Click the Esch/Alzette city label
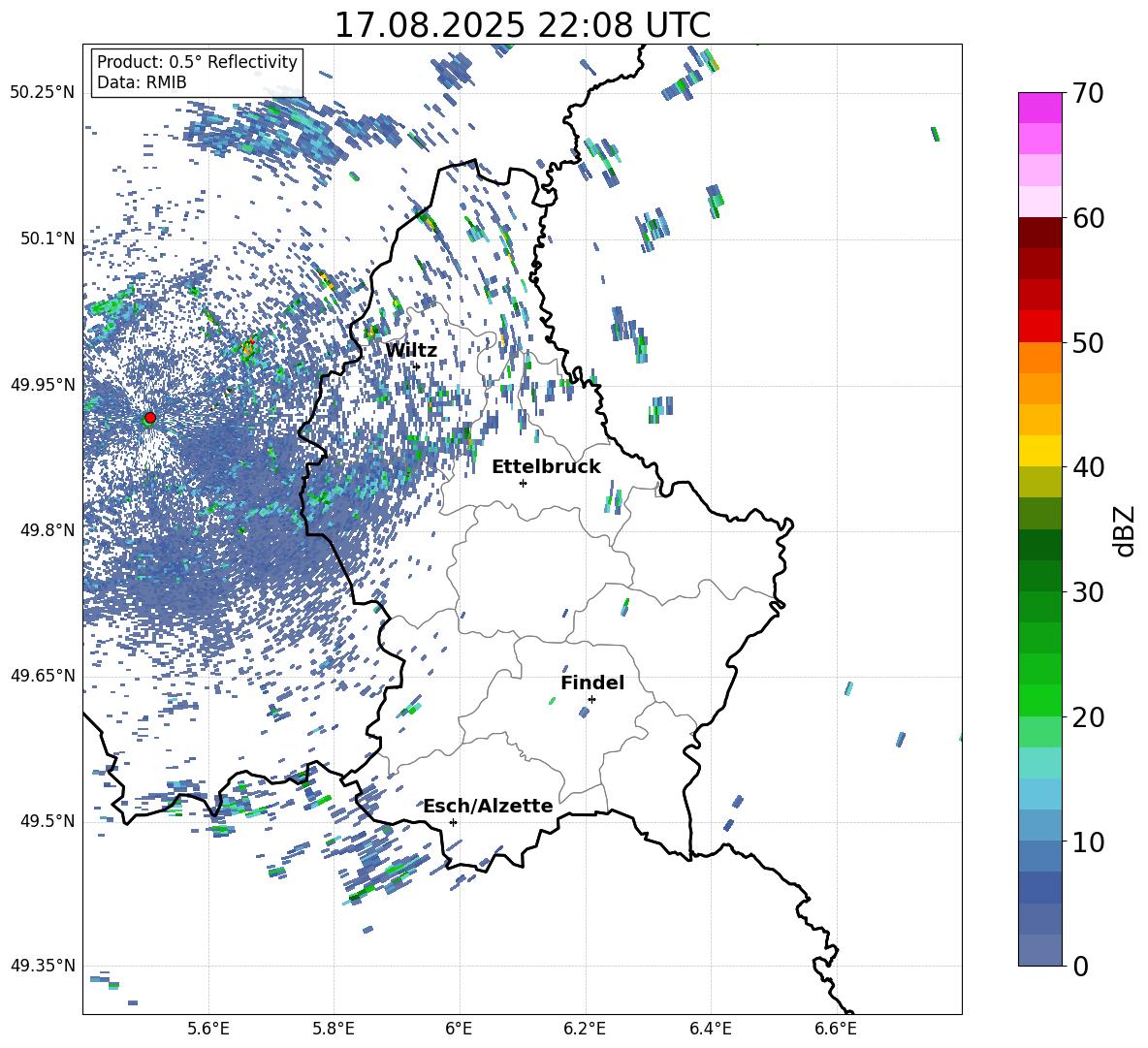Screen dimensions: 1148x1048 point(488,806)
